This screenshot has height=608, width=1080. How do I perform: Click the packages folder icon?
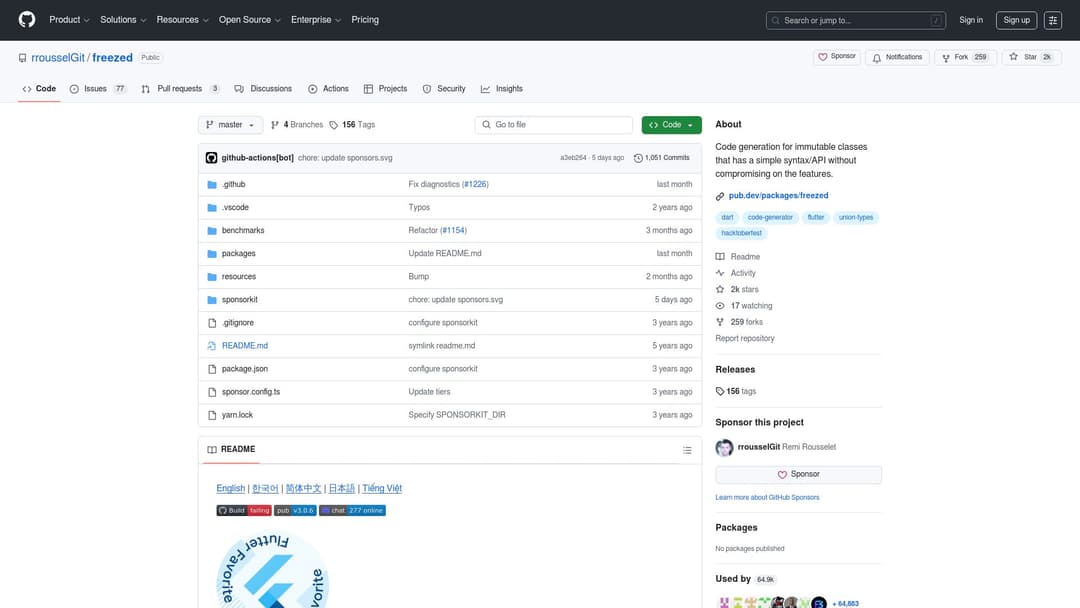click(212, 253)
